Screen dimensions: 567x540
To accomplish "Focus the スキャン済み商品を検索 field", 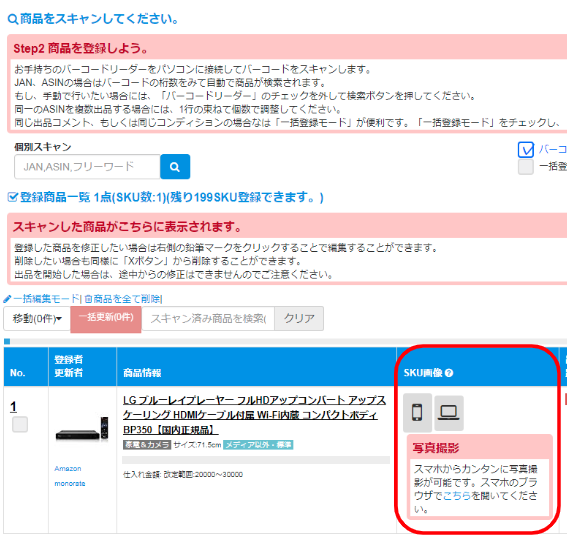I will click(x=208, y=319).
